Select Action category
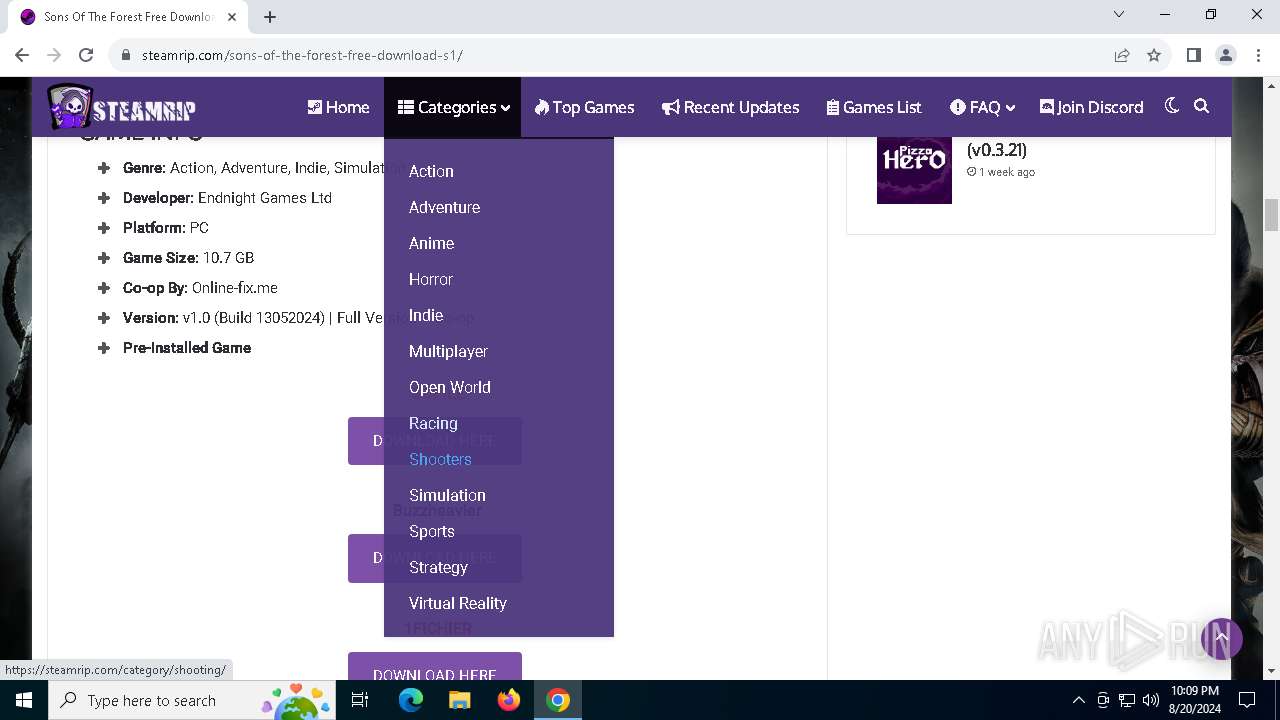Image resolution: width=1280 pixels, height=720 pixels. (431, 171)
